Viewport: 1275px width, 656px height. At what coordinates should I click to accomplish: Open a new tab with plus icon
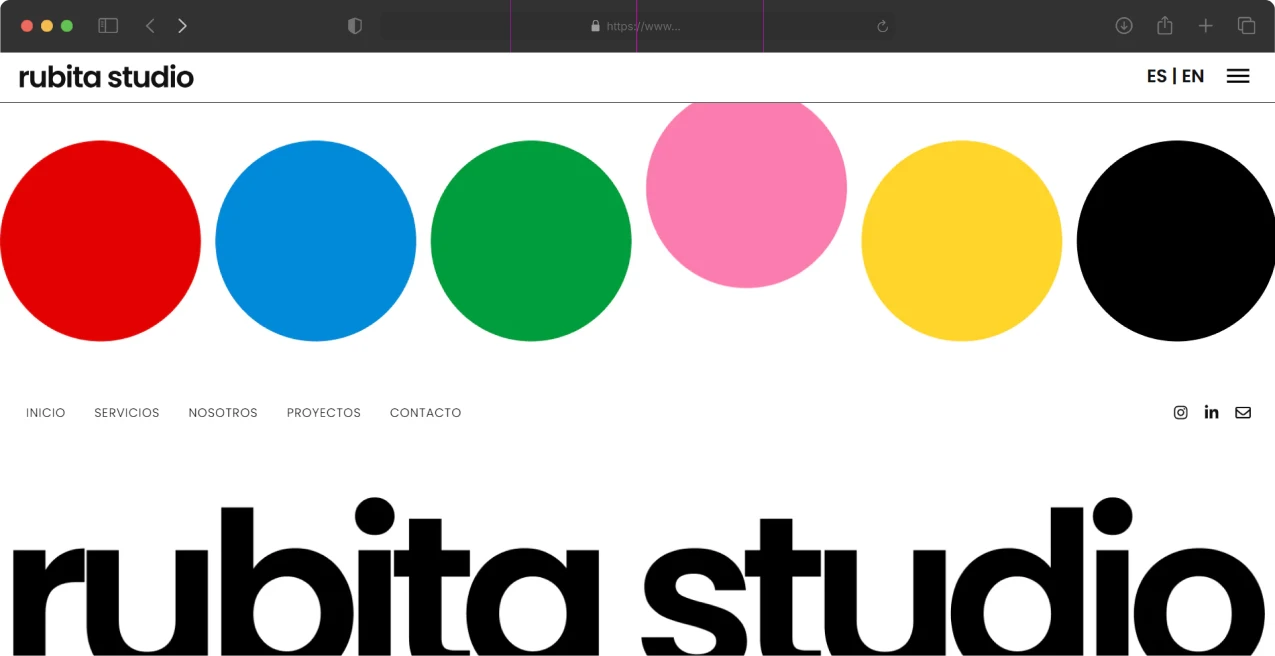coord(1206,26)
